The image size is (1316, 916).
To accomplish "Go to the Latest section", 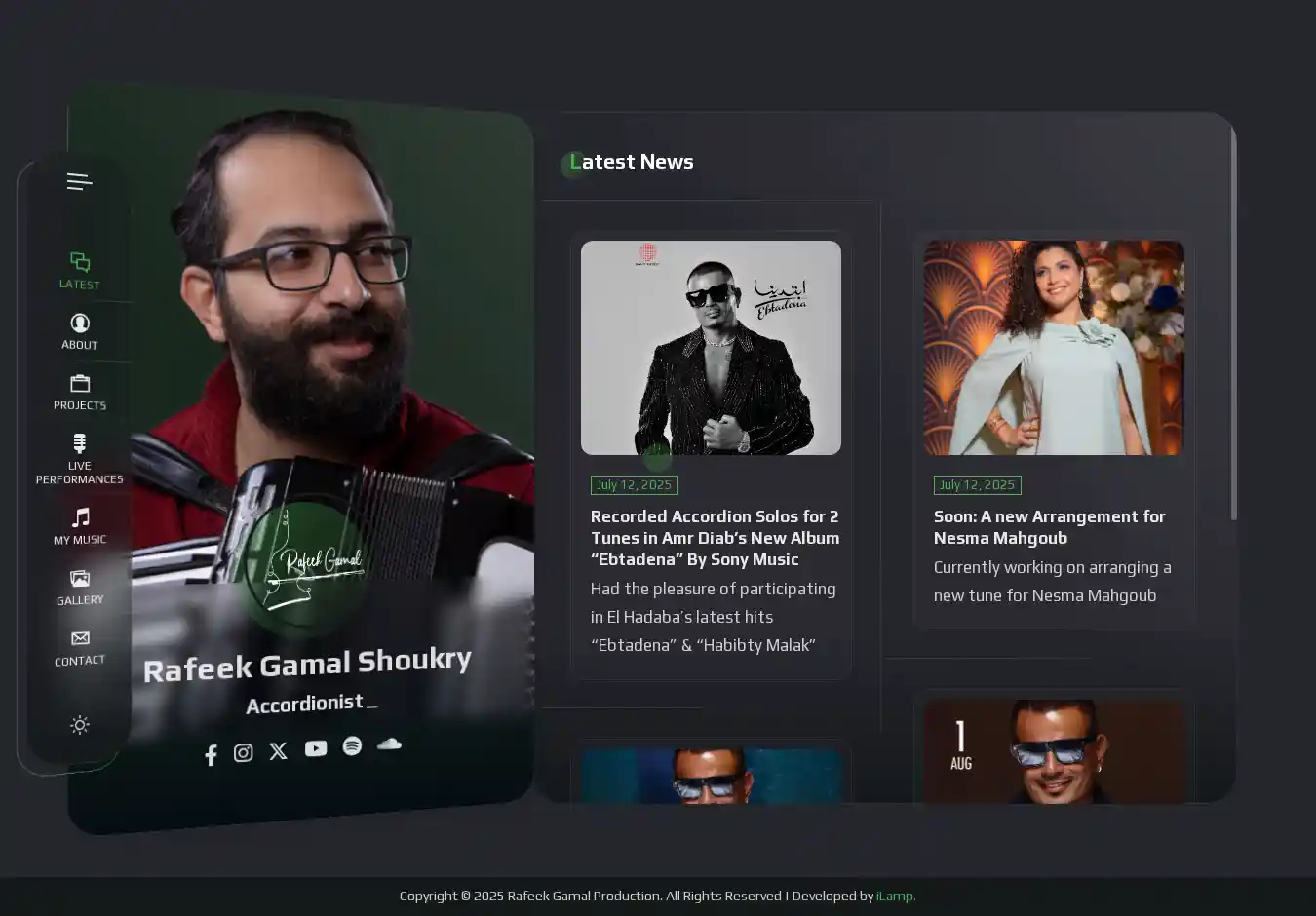I will point(80,271).
